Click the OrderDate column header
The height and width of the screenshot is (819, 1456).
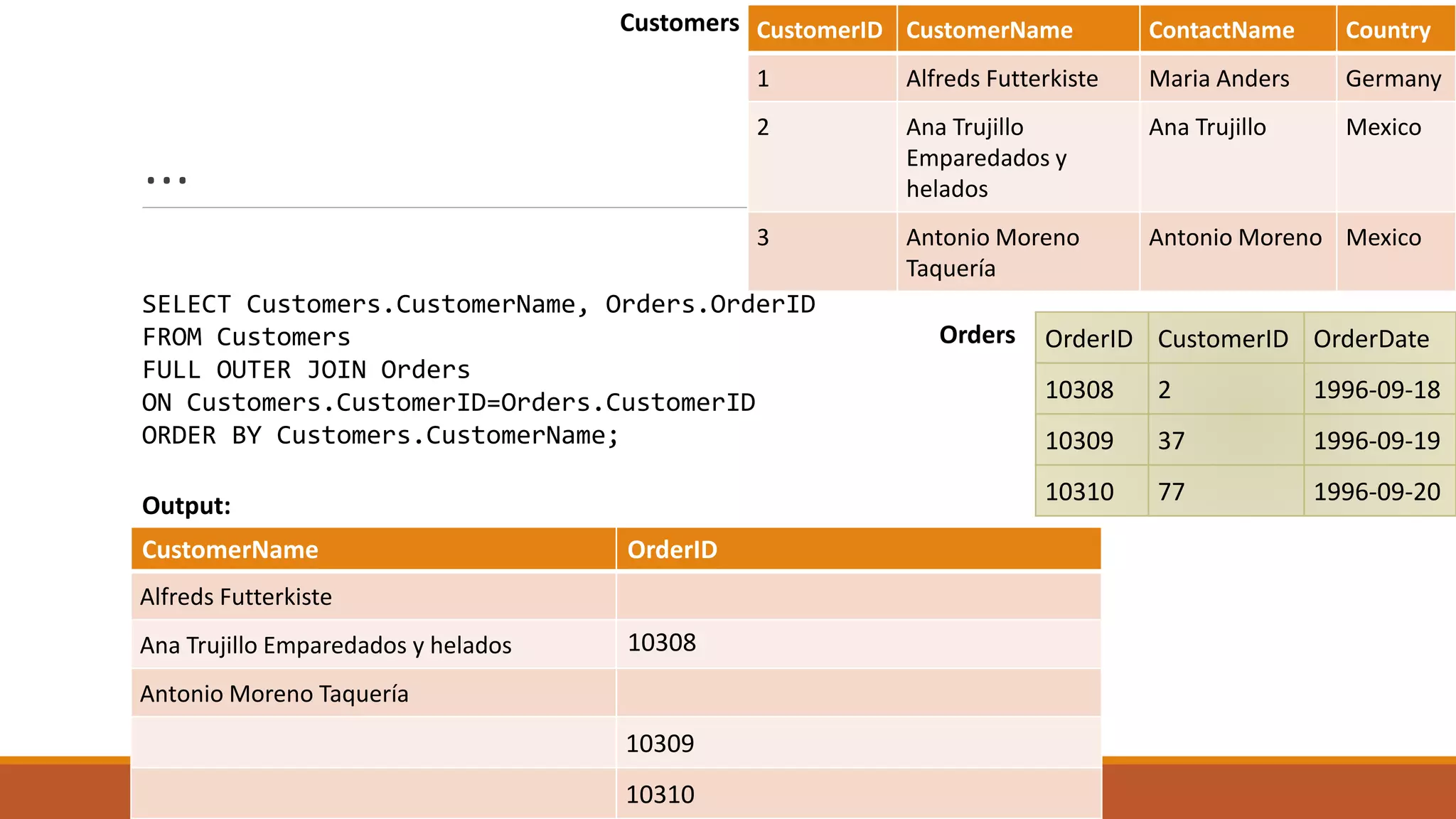1371,338
